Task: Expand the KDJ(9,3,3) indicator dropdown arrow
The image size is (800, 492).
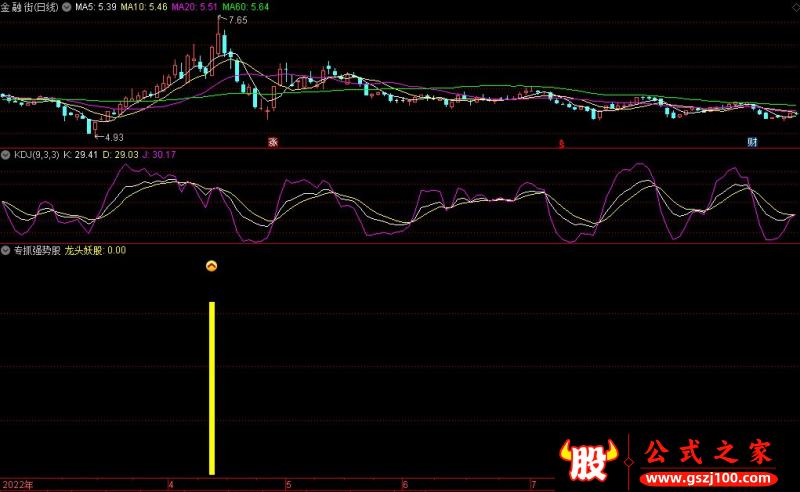Action: coord(6,155)
